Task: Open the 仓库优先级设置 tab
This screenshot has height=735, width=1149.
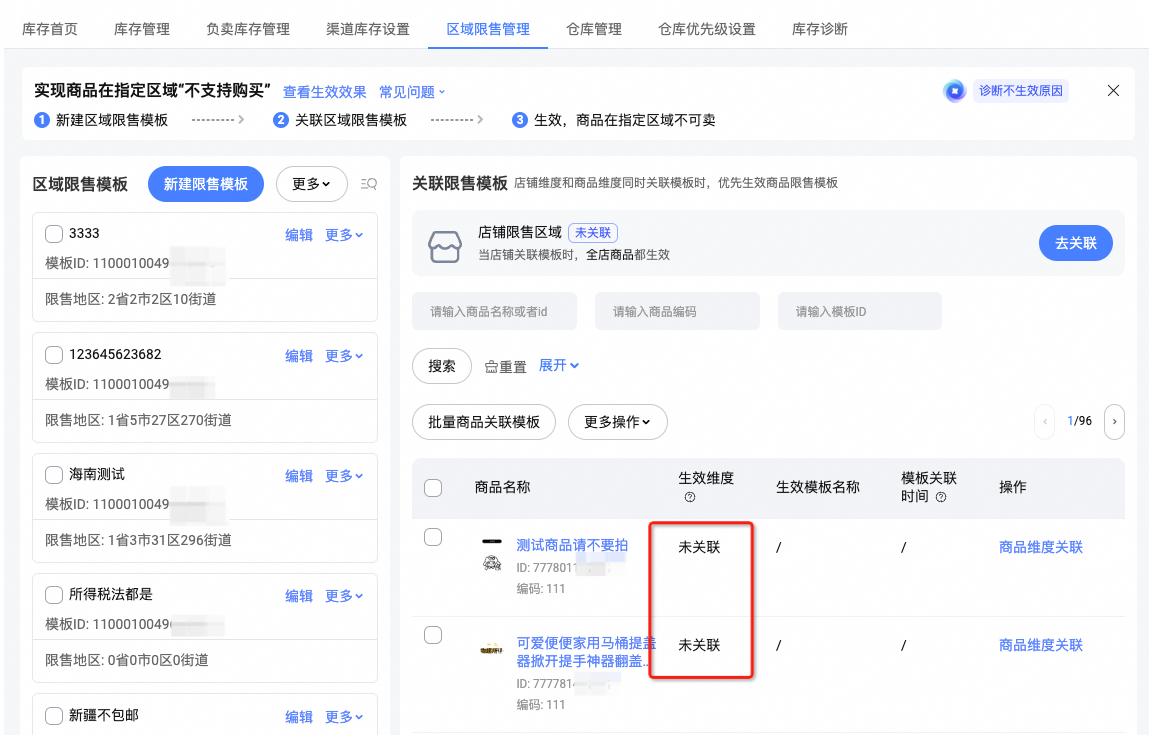Action: point(706,29)
